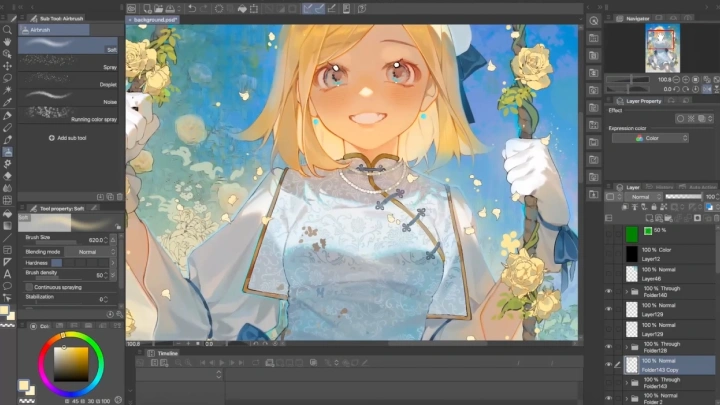The width and height of the screenshot is (720, 405).
Task: Select the Eraser tool
Action: [x=7, y=176]
